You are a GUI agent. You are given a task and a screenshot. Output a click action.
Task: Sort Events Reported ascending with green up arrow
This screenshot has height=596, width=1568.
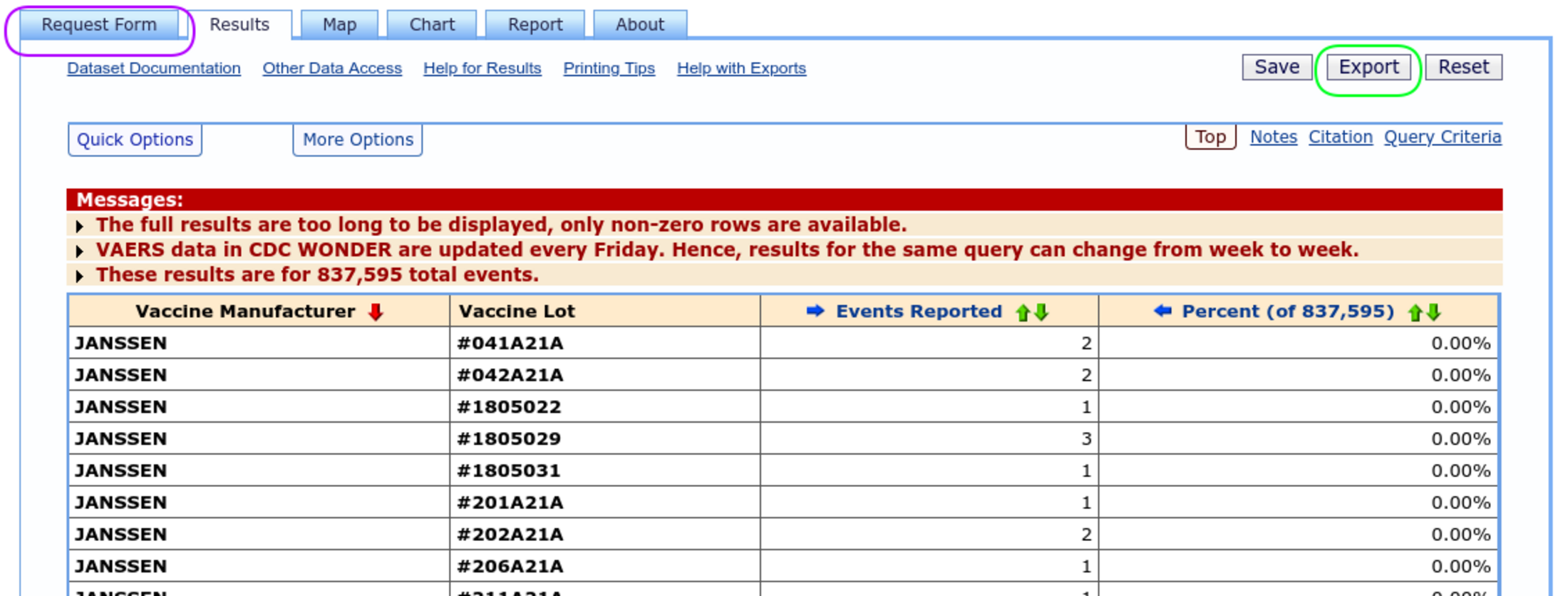[1023, 312]
